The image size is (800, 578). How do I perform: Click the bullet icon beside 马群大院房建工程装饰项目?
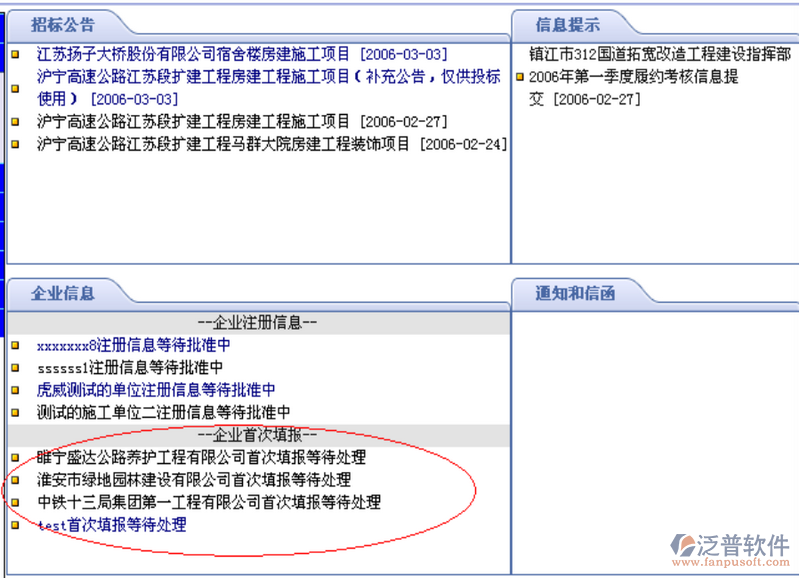click(x=15, y=145)
